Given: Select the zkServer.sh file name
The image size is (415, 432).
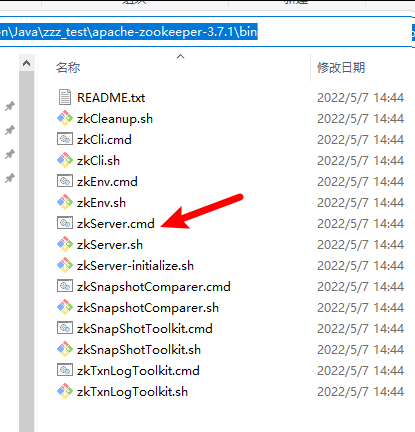Looking at the screenshot, I should click(x=110, y=245).
